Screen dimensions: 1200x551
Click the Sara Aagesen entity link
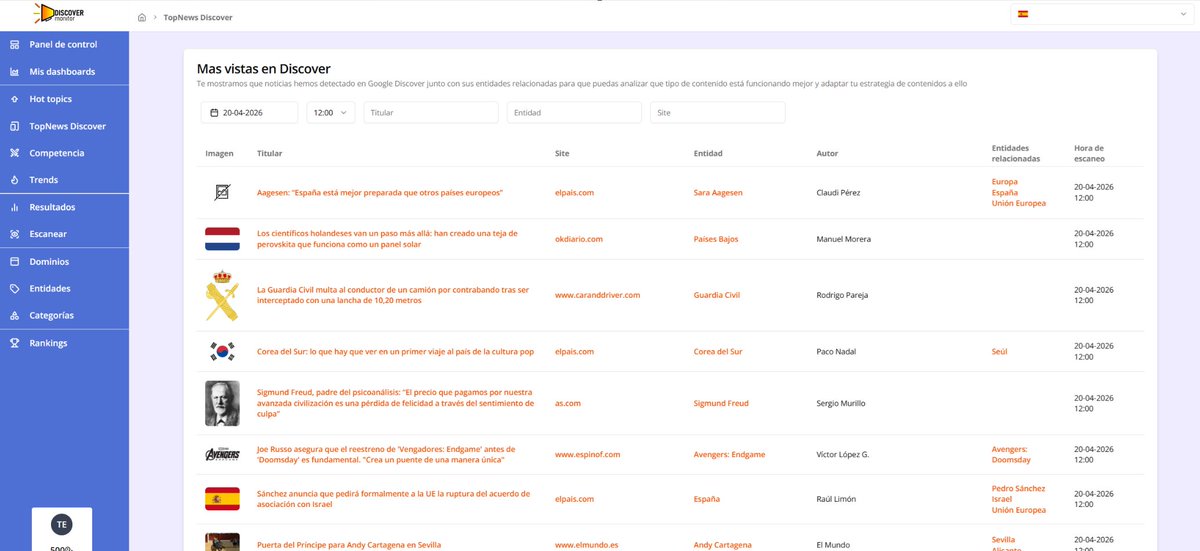718,192
